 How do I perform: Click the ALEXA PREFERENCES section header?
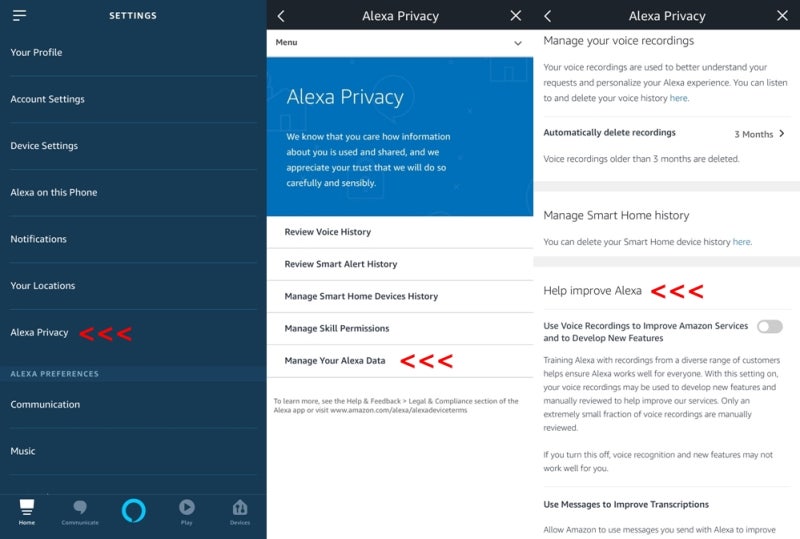55,374
